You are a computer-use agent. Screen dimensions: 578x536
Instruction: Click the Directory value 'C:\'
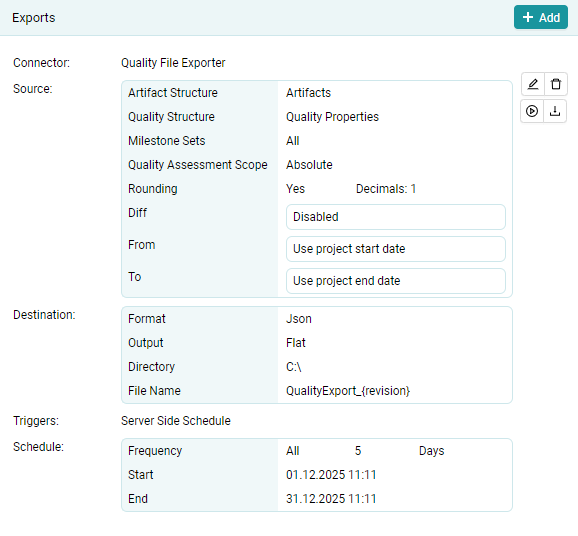(293, 367)
